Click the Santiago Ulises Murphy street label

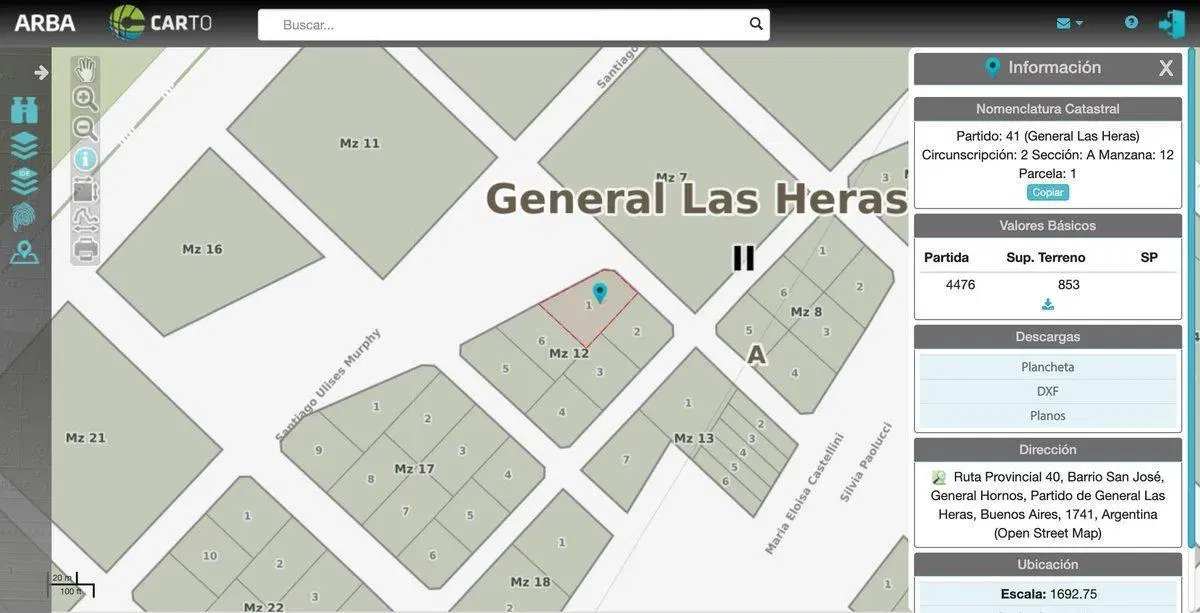click(328, 384)
